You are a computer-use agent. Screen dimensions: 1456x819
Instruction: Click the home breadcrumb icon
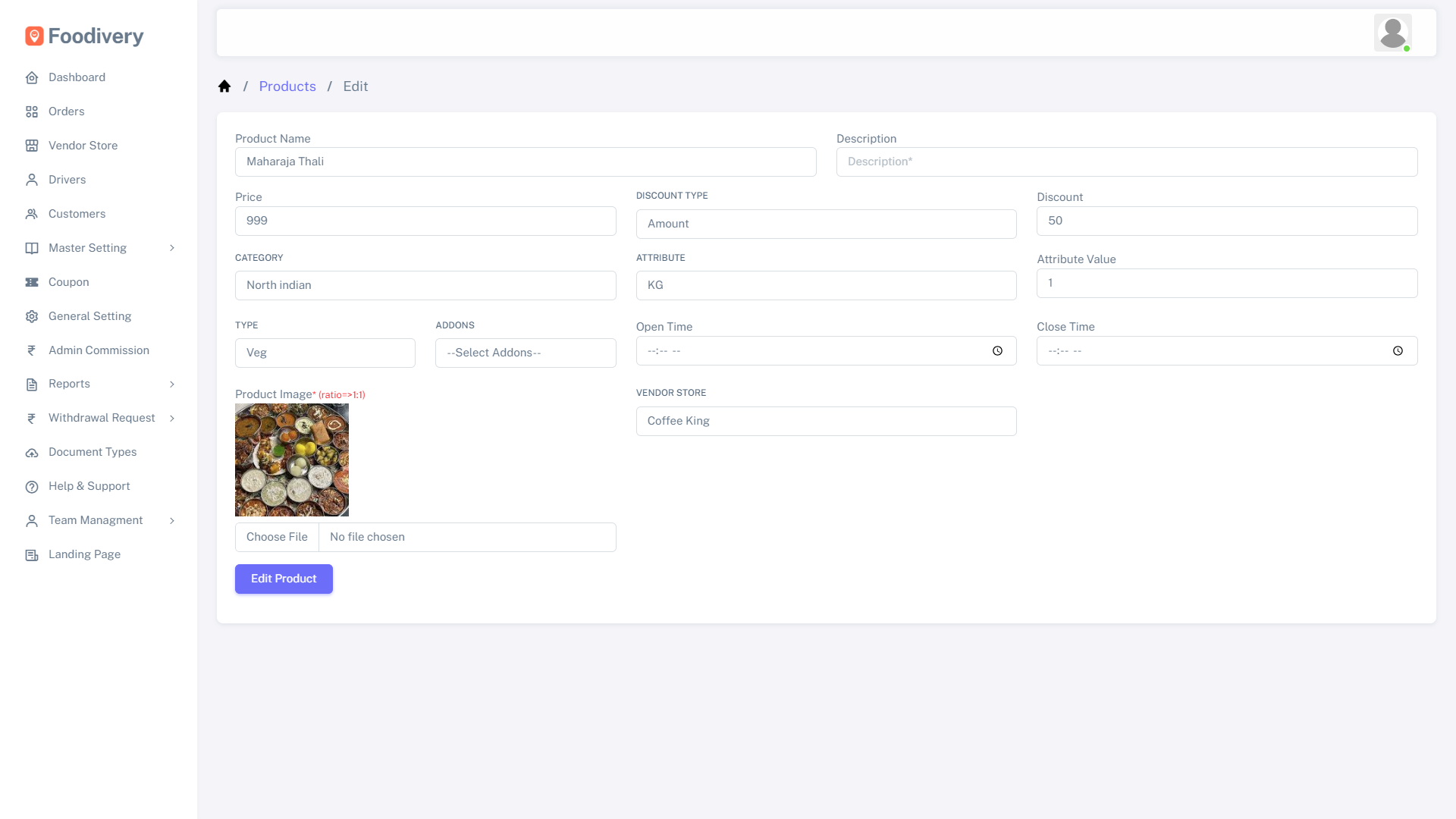point(224,86)
